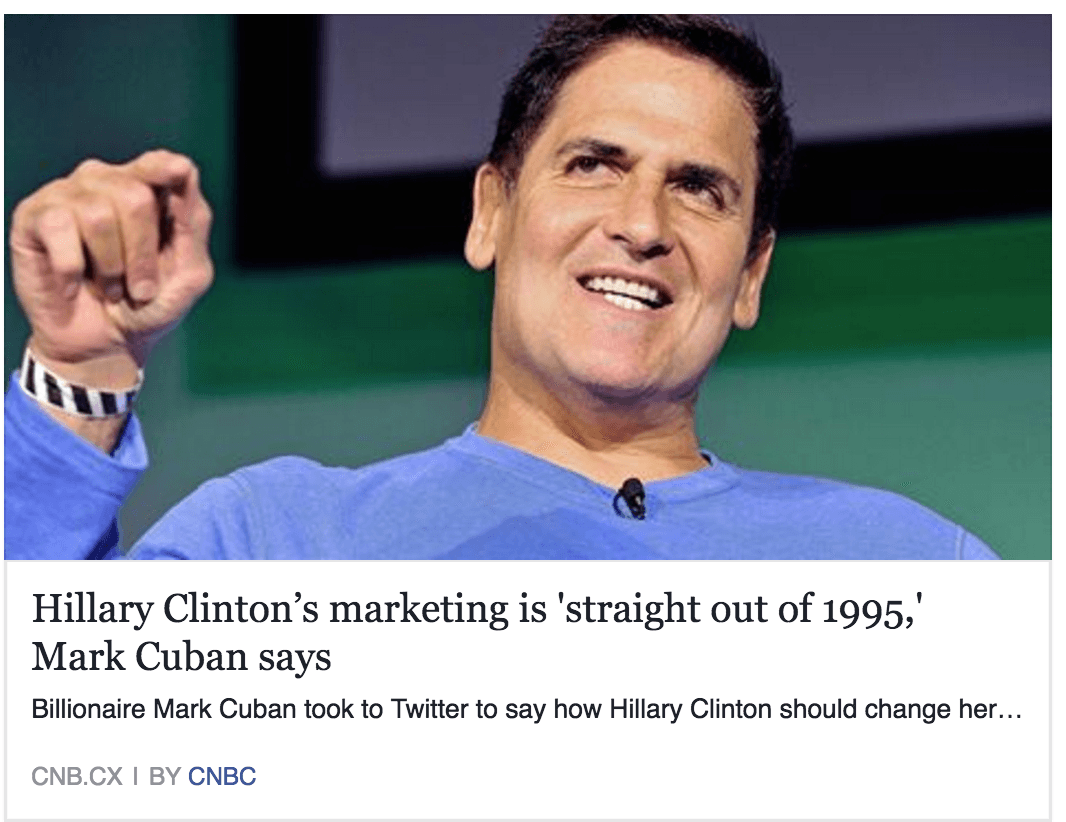The image size is (1066, 822).
Task: Click the lapel microphone in the photo
Action: (x=632, y=496)
